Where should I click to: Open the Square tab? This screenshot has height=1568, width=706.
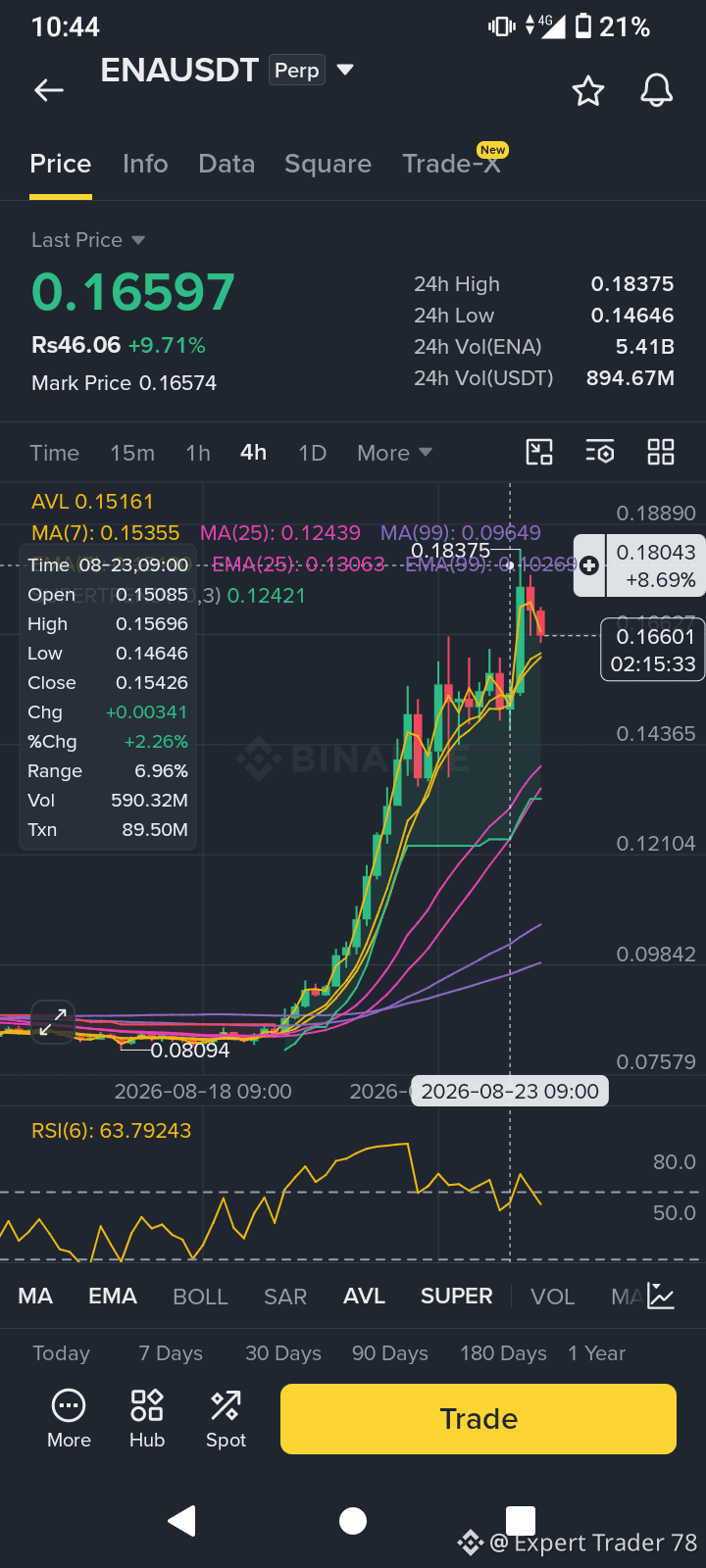pyautogui.click(x=328, y=164)
